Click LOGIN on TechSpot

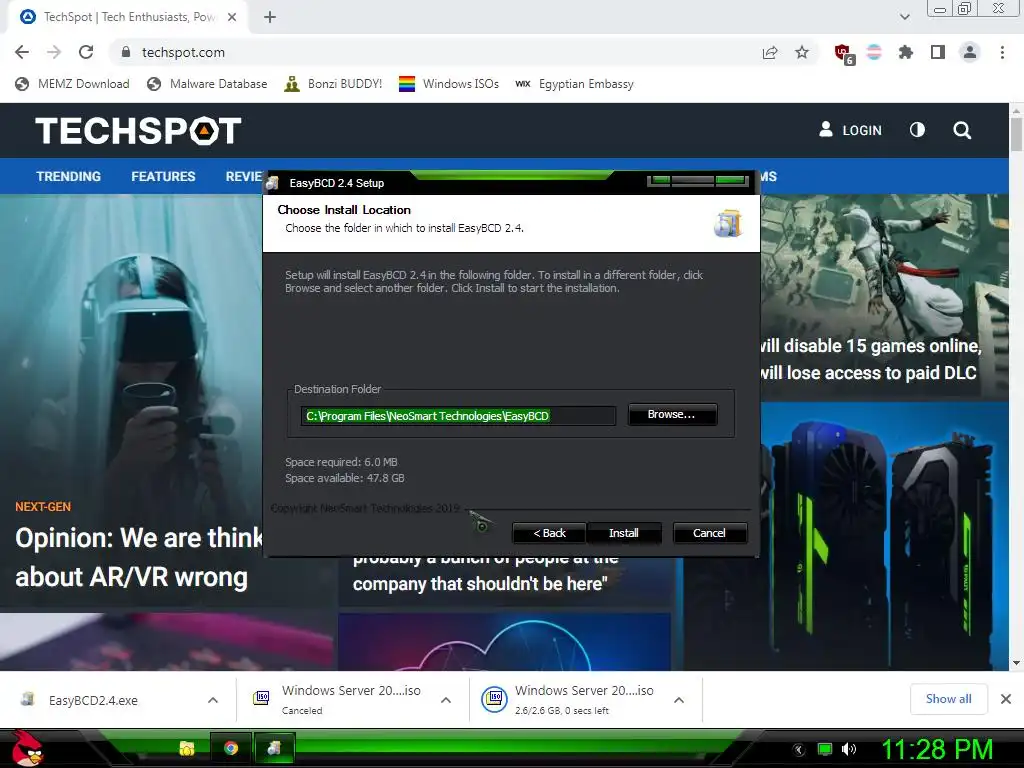pyautogui.click(x=850, y=130)
